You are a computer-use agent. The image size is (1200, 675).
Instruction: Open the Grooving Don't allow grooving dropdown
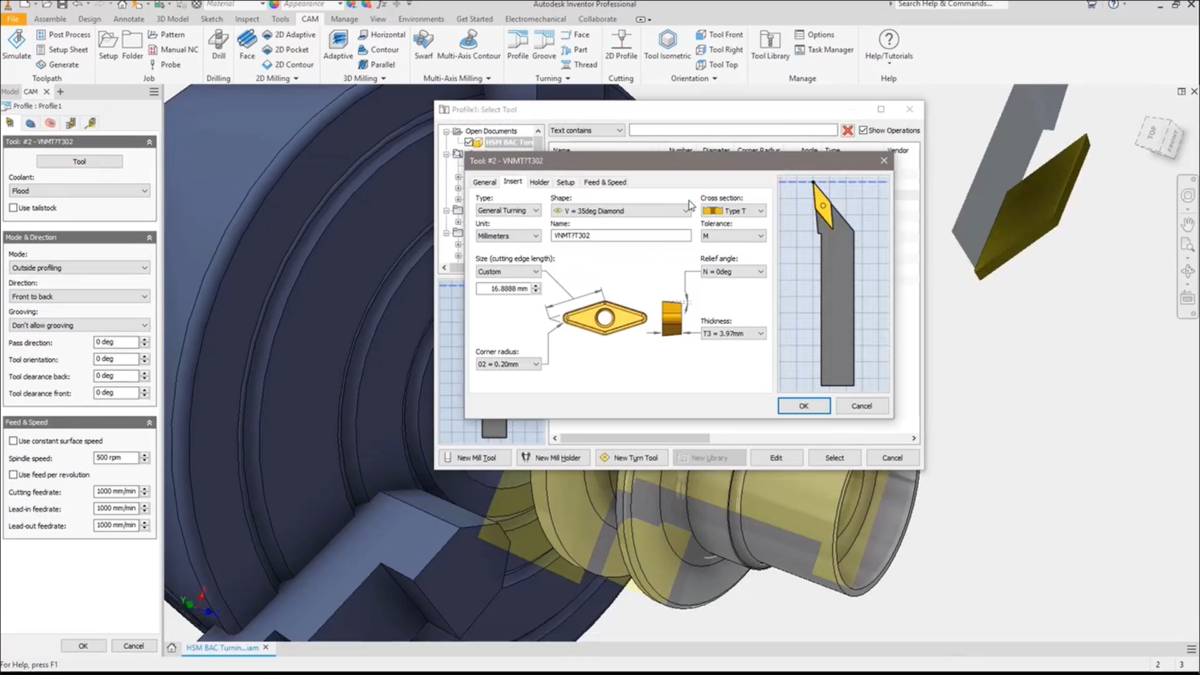79,325
